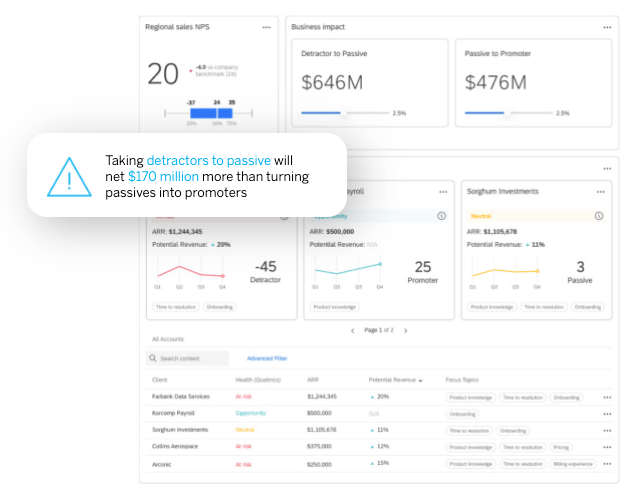Open row menu for Korcomp Payroll

(x=607, y=414)
